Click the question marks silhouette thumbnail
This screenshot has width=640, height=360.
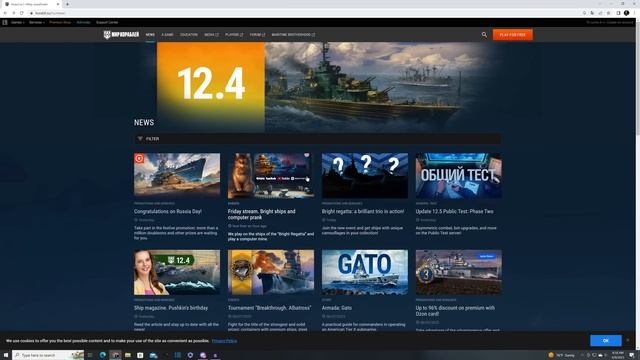[365, 176]
